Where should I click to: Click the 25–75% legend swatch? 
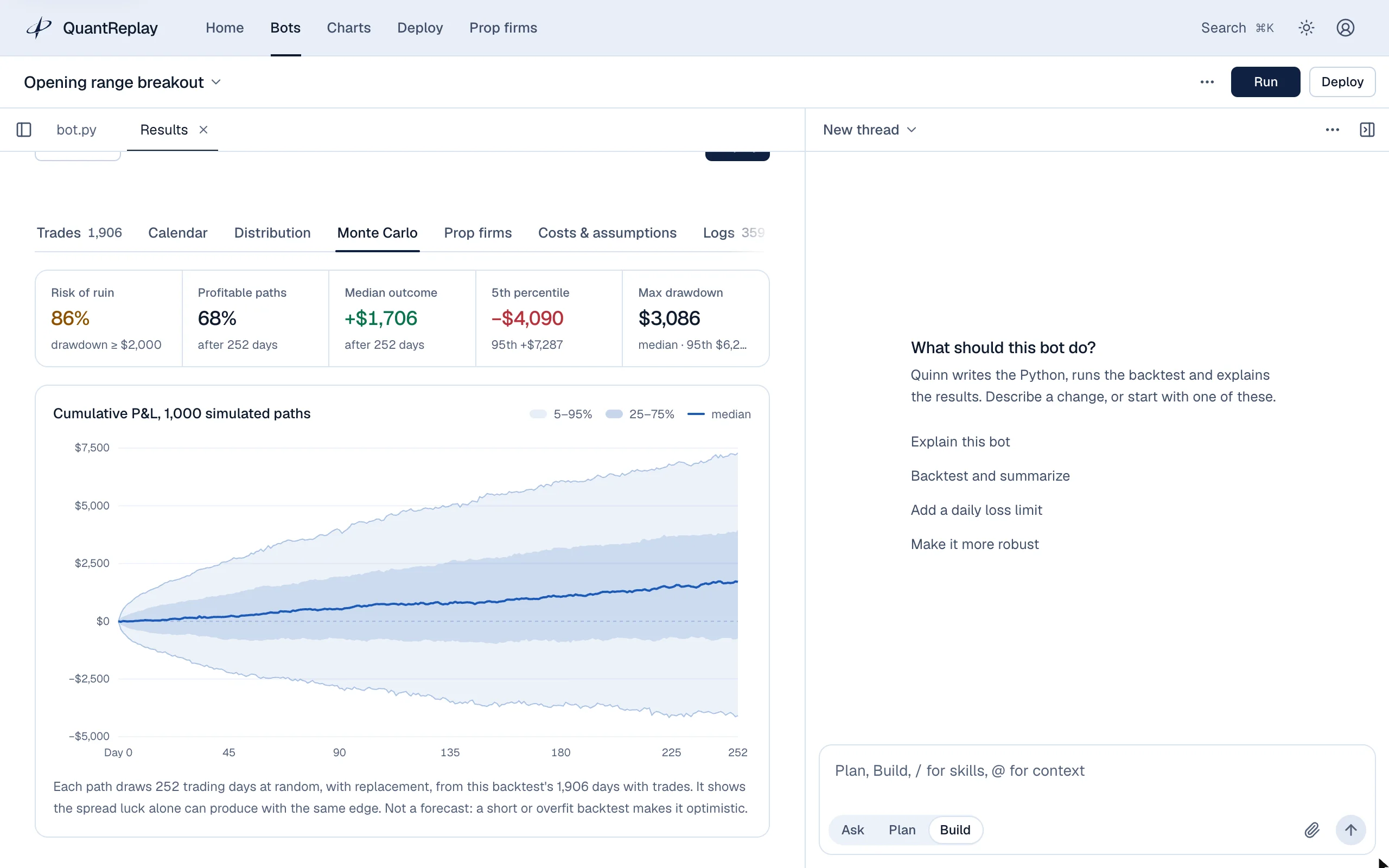tap(614, 414)
